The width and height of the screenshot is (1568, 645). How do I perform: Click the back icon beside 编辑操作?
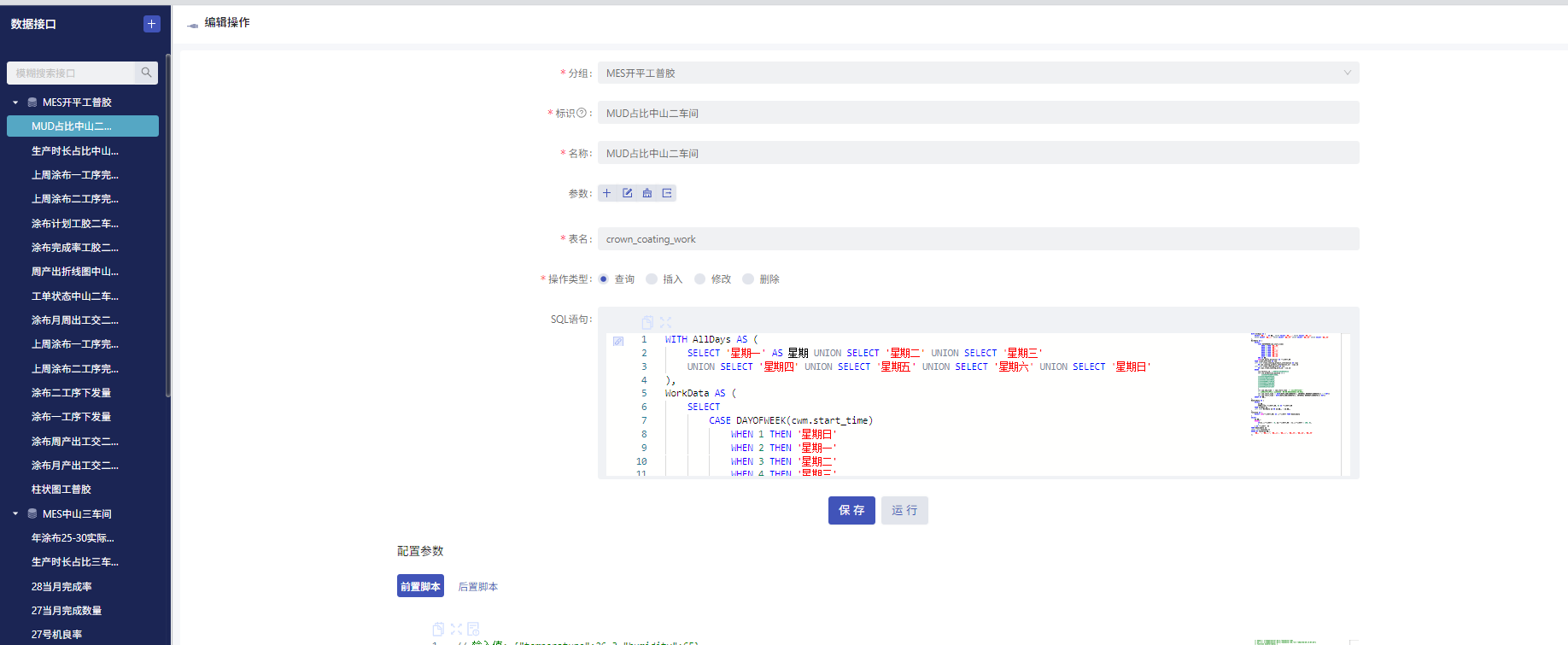(192, 25)
